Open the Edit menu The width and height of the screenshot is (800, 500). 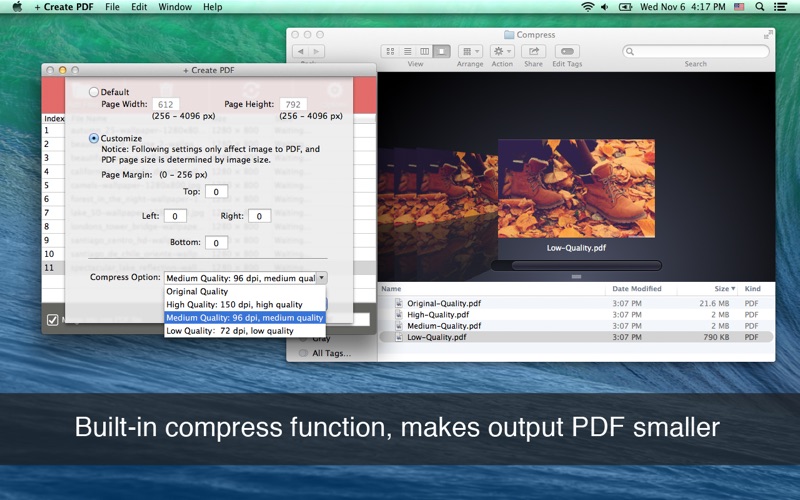click(x=139, y=7)
